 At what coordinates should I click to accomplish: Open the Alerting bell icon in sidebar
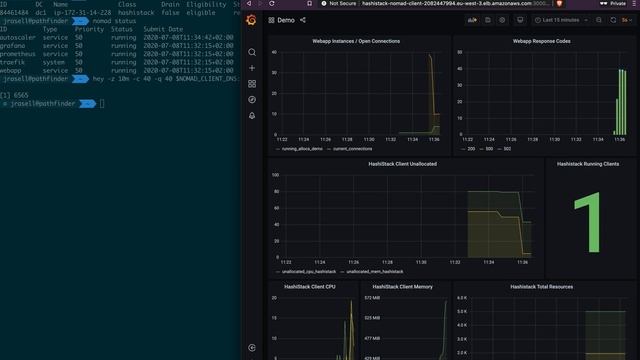pos(252,116)
